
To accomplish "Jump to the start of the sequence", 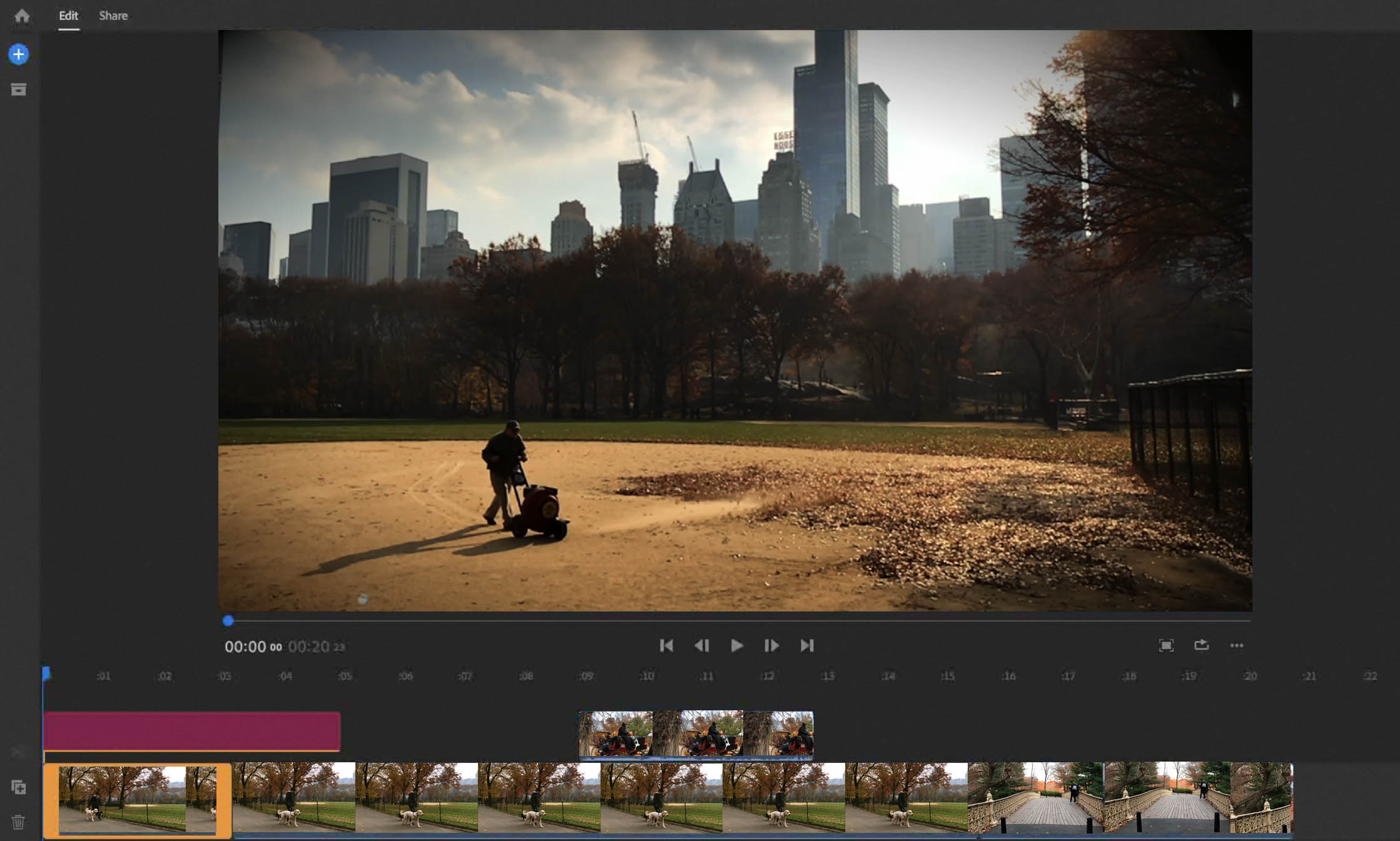I will tap(666, 645).
